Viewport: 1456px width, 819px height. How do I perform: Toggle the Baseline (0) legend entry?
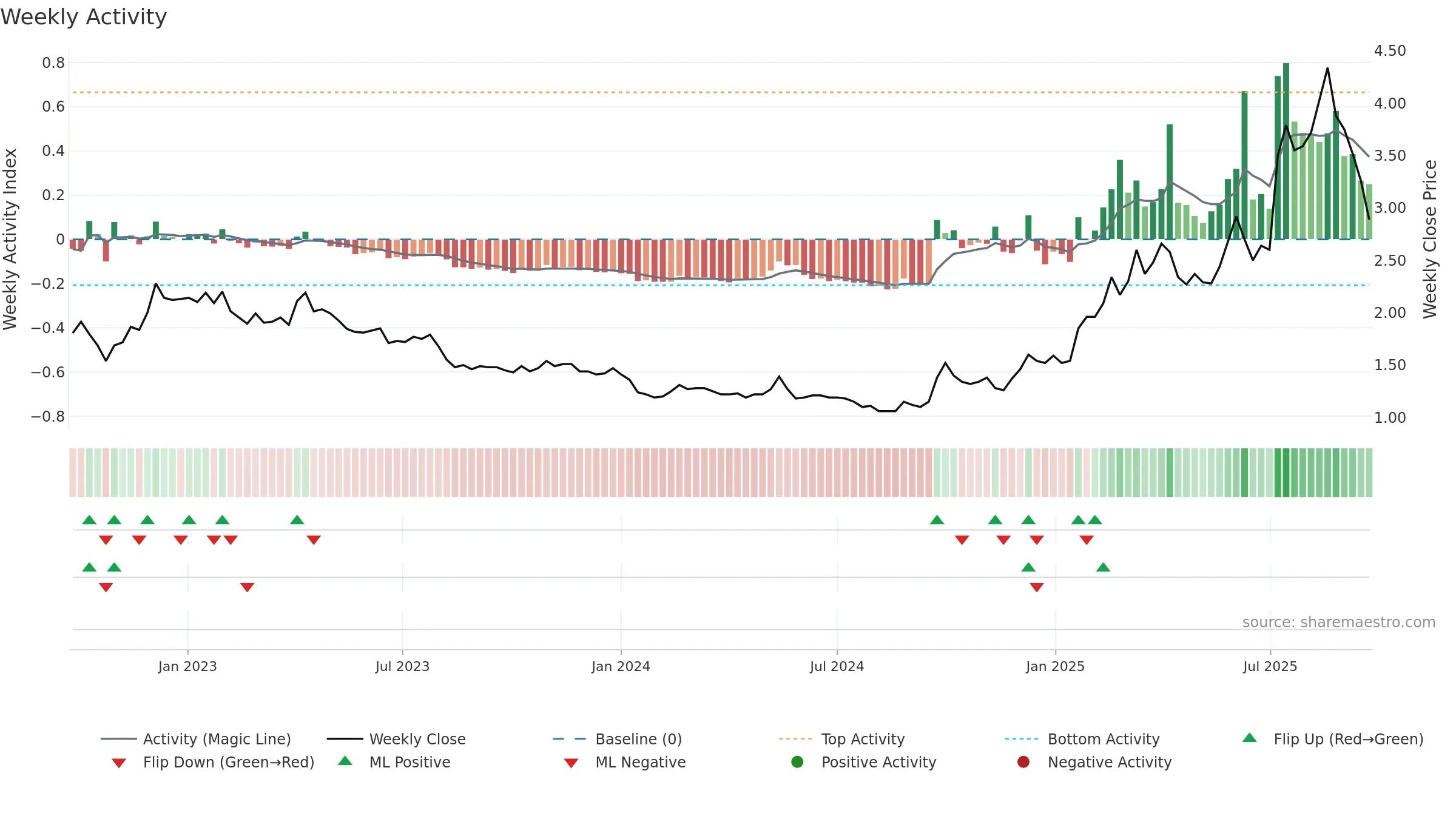(618, 739)
